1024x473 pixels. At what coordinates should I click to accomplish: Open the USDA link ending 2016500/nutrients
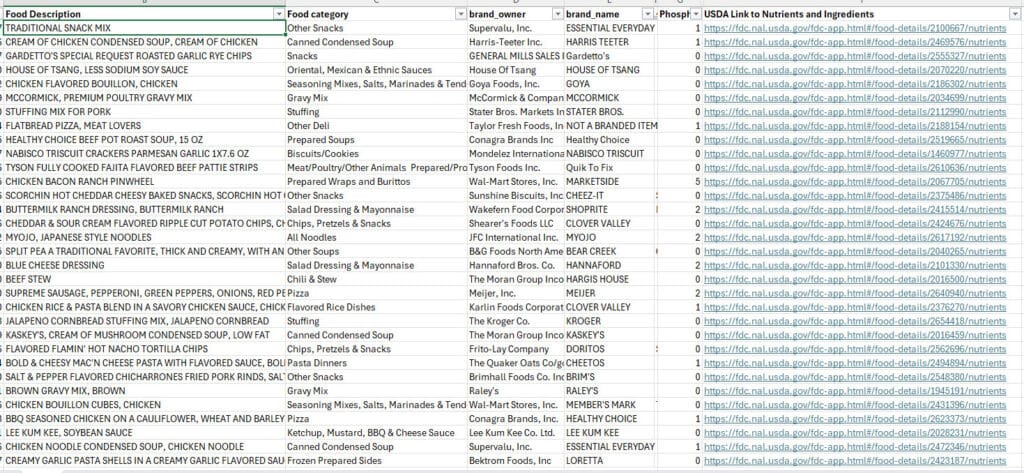[x=855, y=280]
